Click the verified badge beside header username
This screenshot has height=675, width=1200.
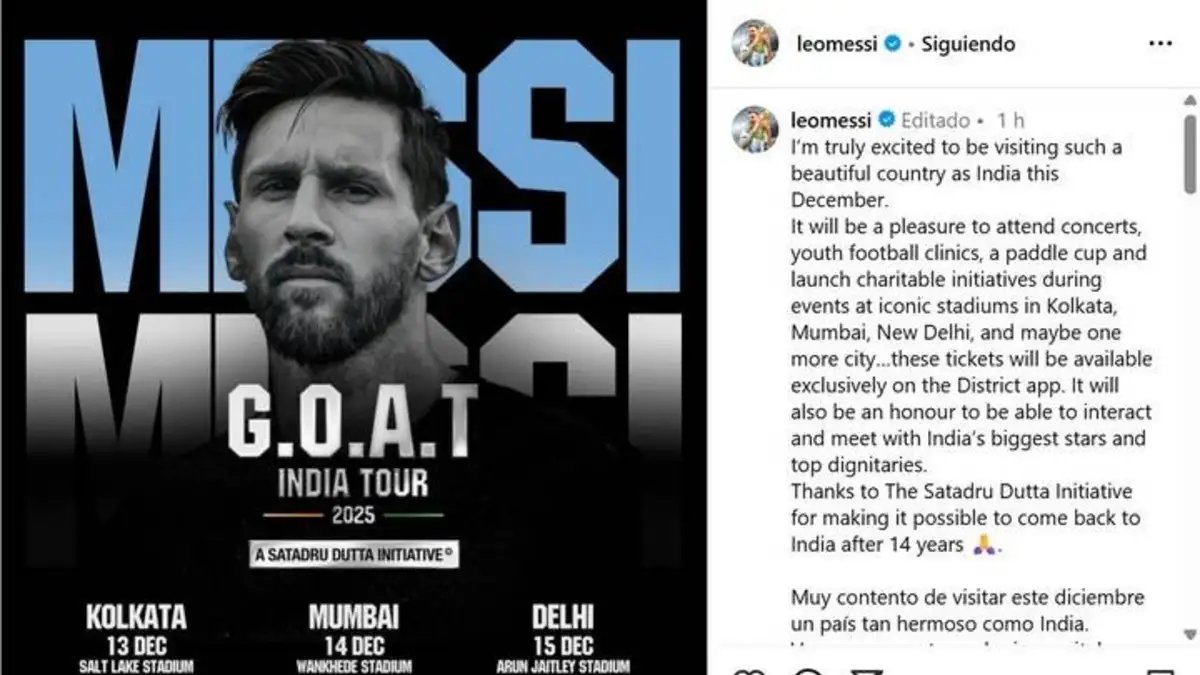click(x=893, y=44)
